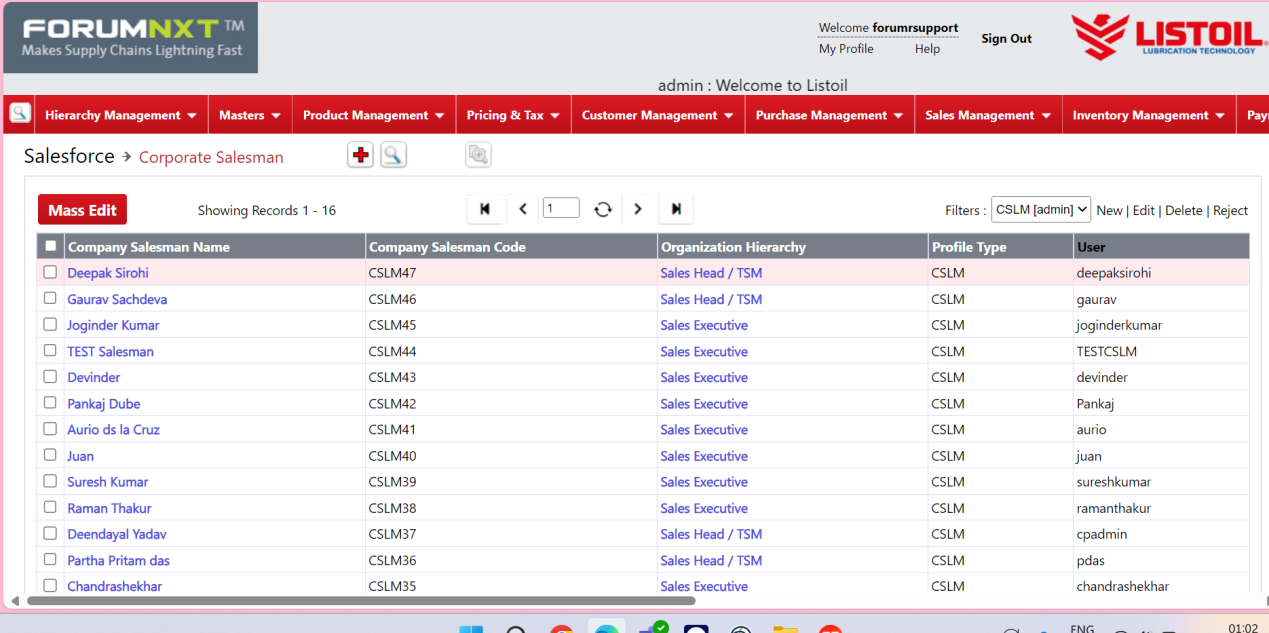Click the User column header

pos(1162,247)
